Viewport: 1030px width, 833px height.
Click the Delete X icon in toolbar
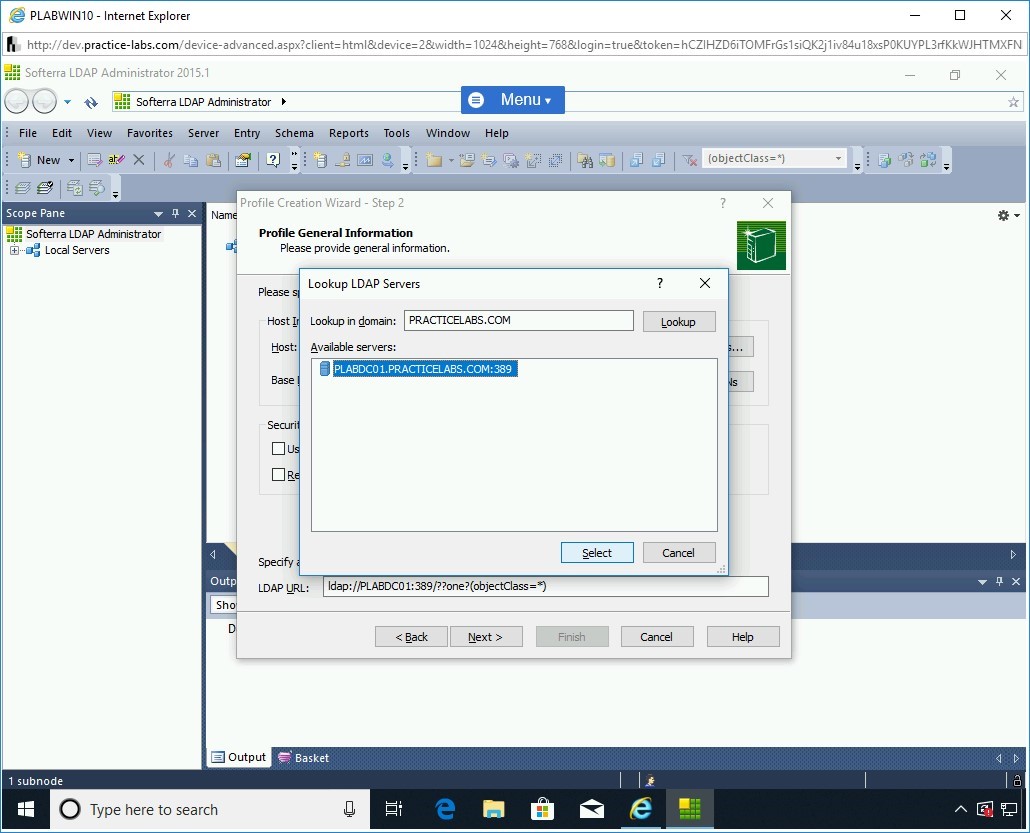[139, 160]
